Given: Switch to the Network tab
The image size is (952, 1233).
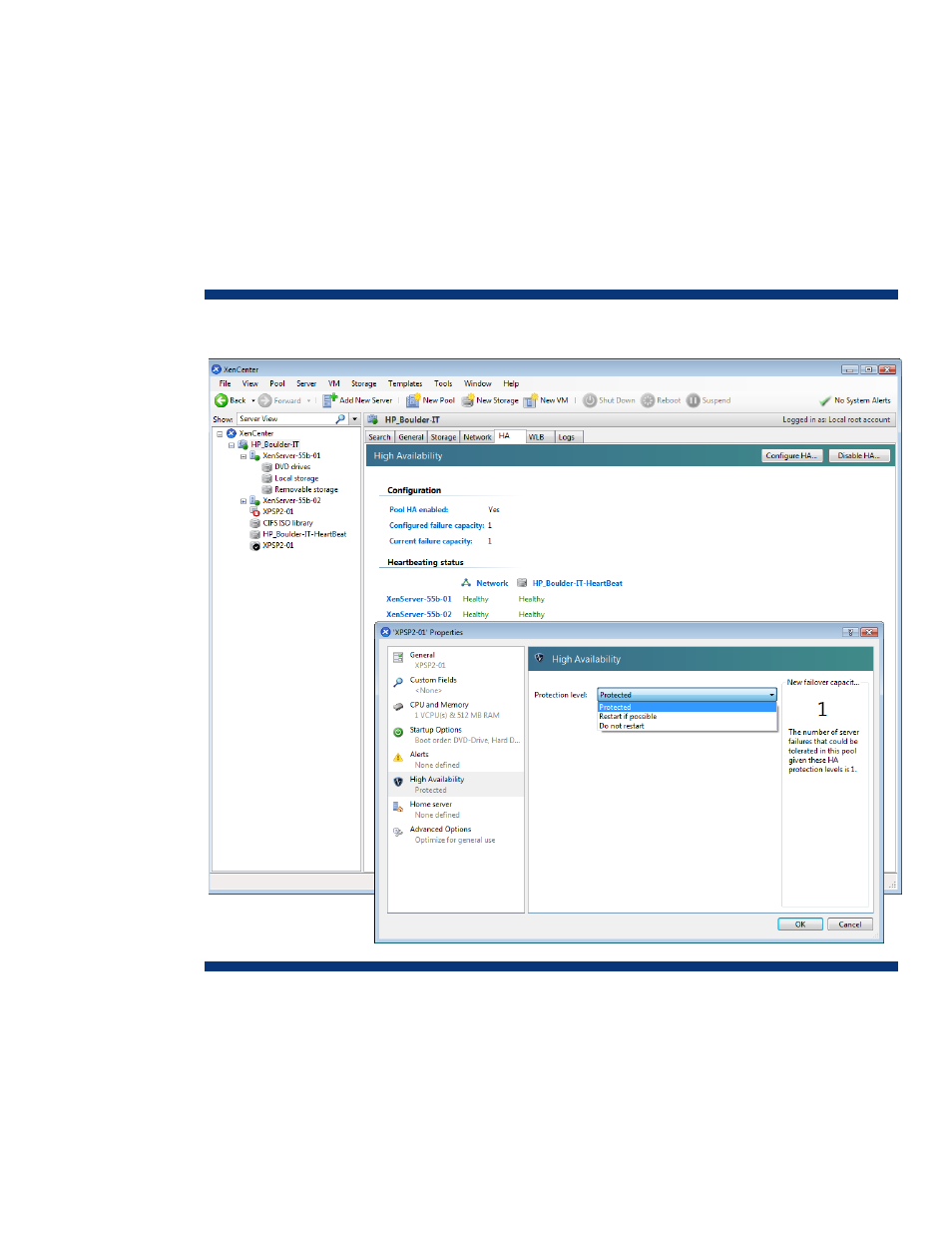Looking at the screenshot, I should pos(477,437).
